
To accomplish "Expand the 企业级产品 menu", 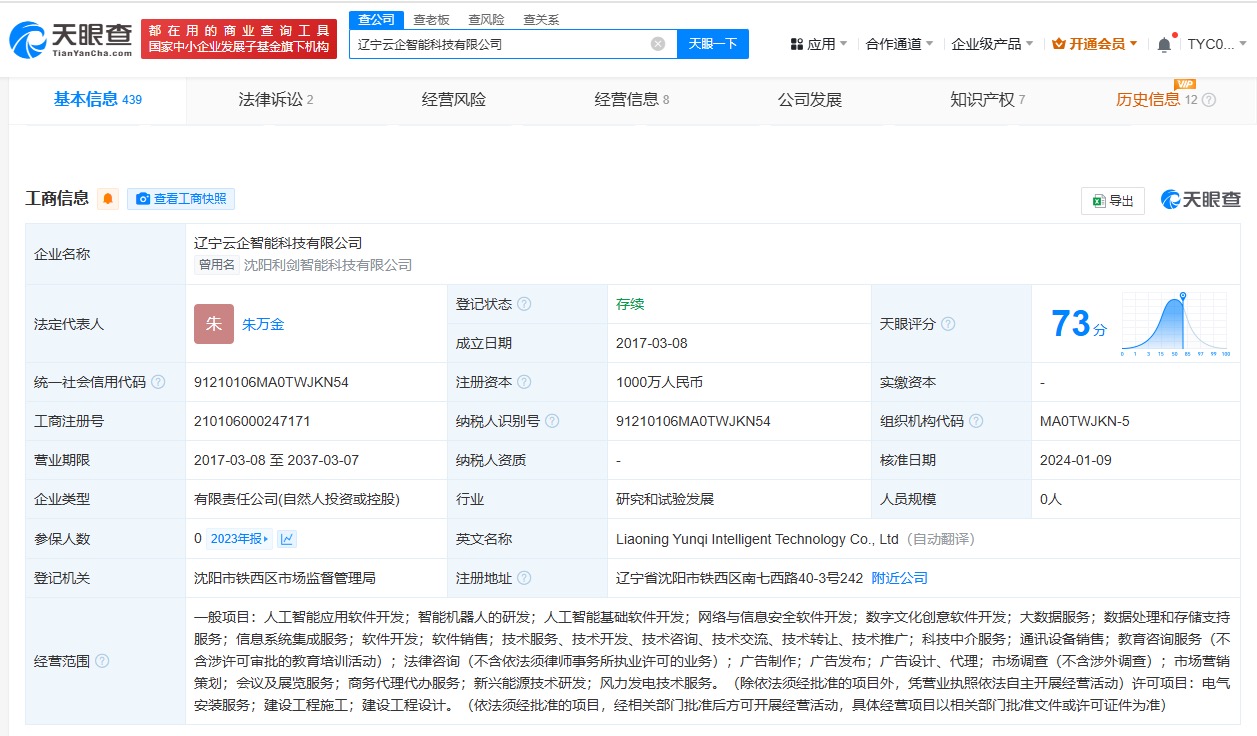I will [x=992, y=44].
